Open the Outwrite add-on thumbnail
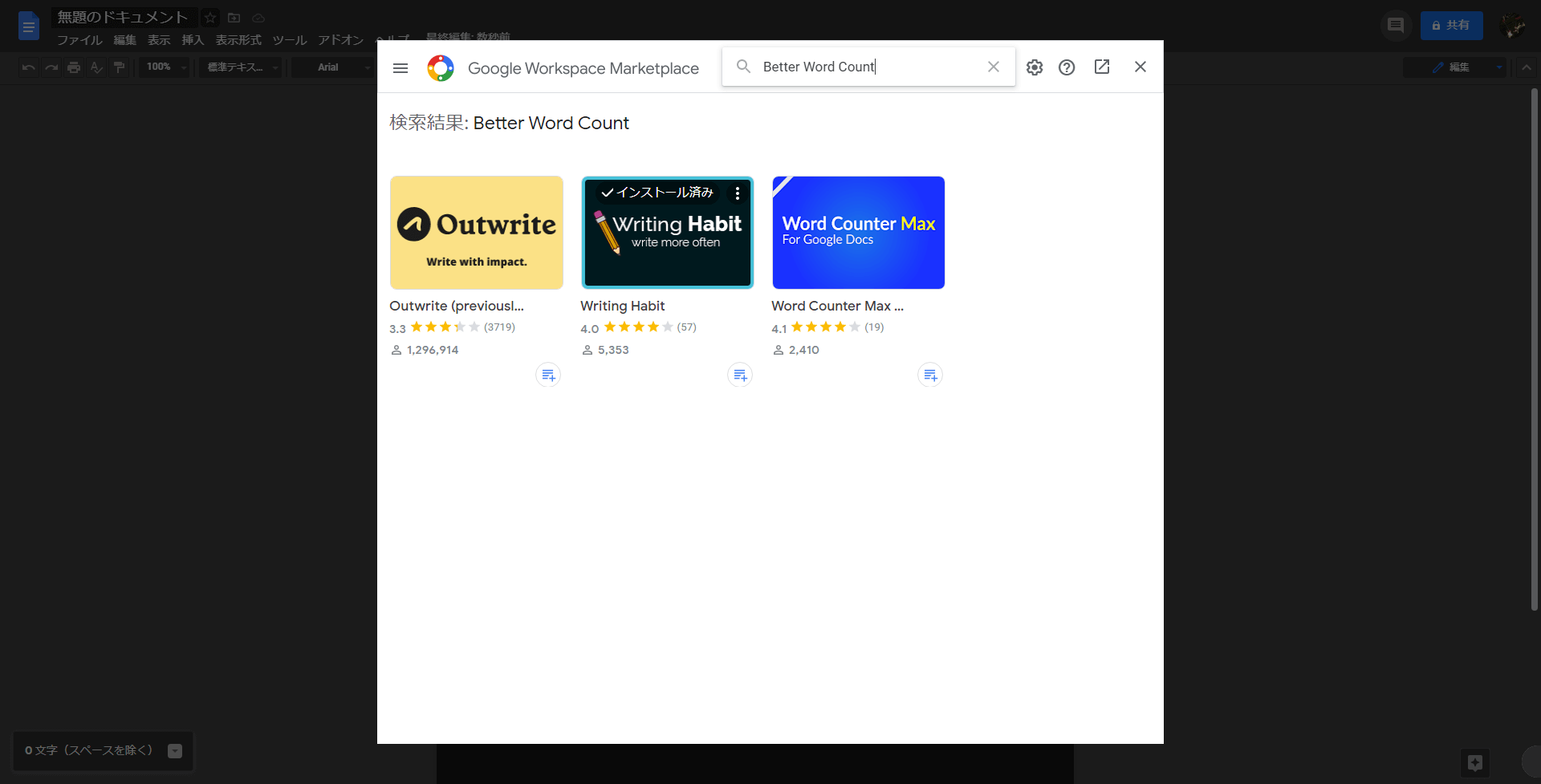The width and height of the screenshot is (1541, 784). tap(477, 233)
